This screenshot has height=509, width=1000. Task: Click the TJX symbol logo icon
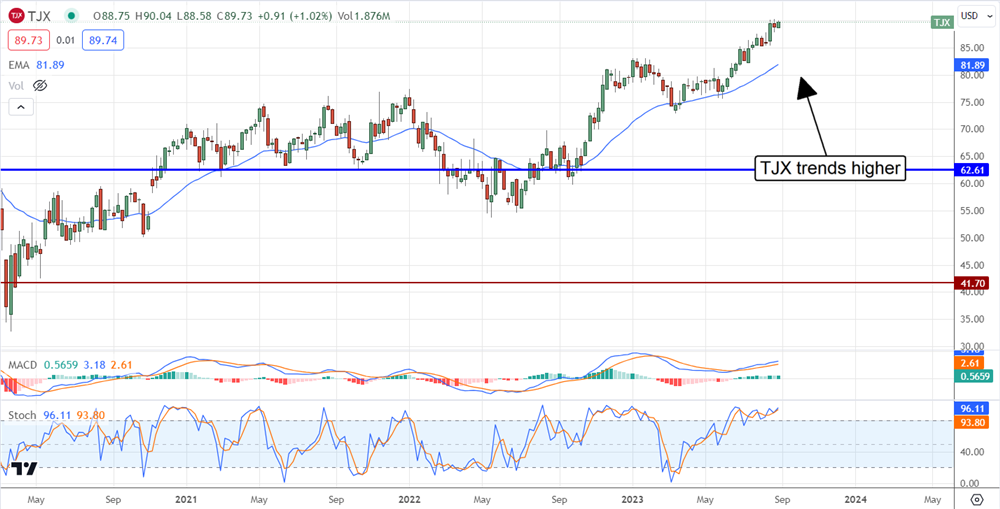point(17,15)
